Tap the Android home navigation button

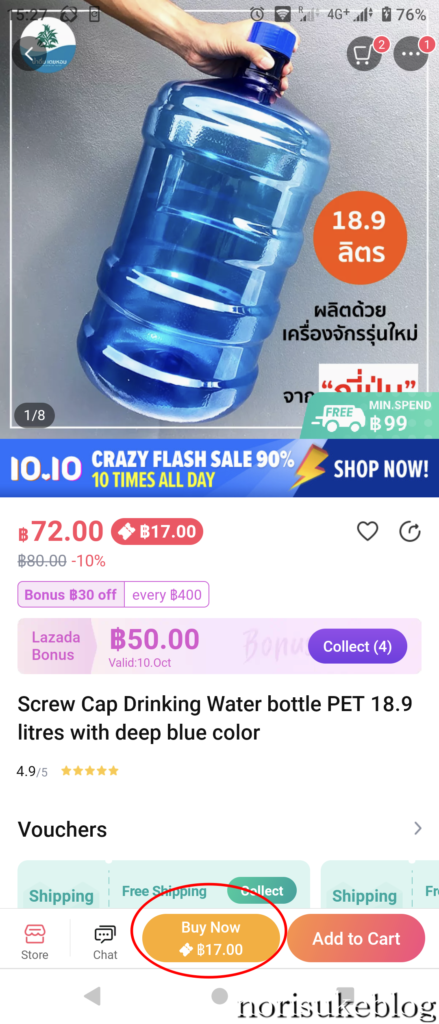(220, 995)
